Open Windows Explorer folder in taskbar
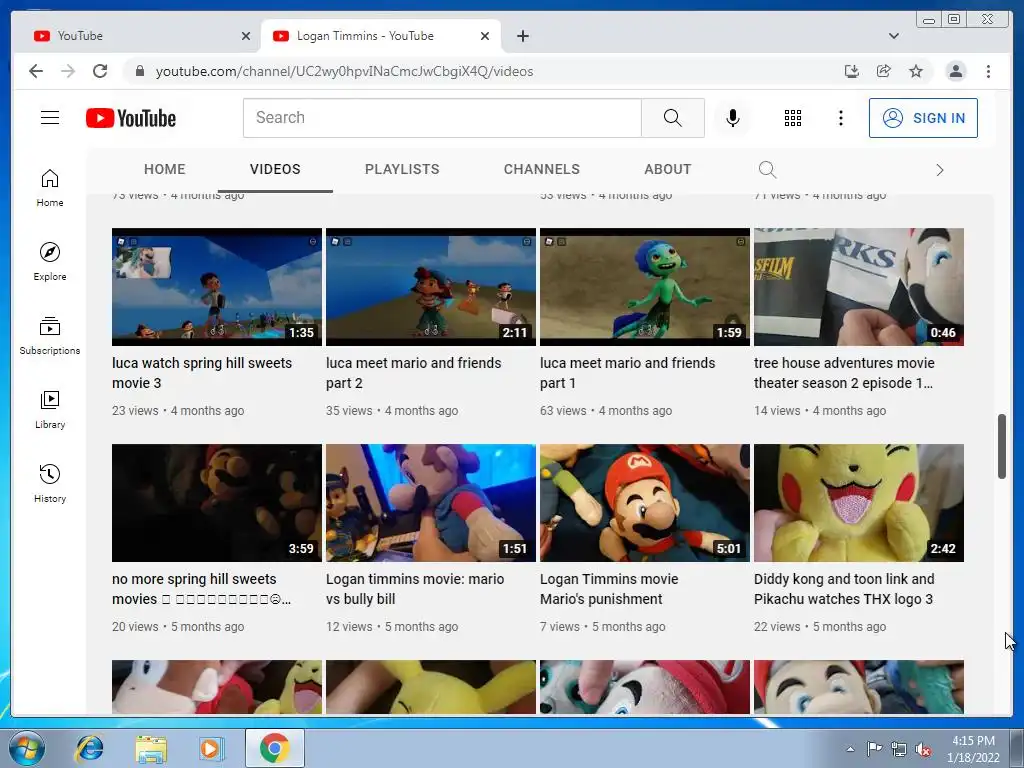 coord(151,748)
